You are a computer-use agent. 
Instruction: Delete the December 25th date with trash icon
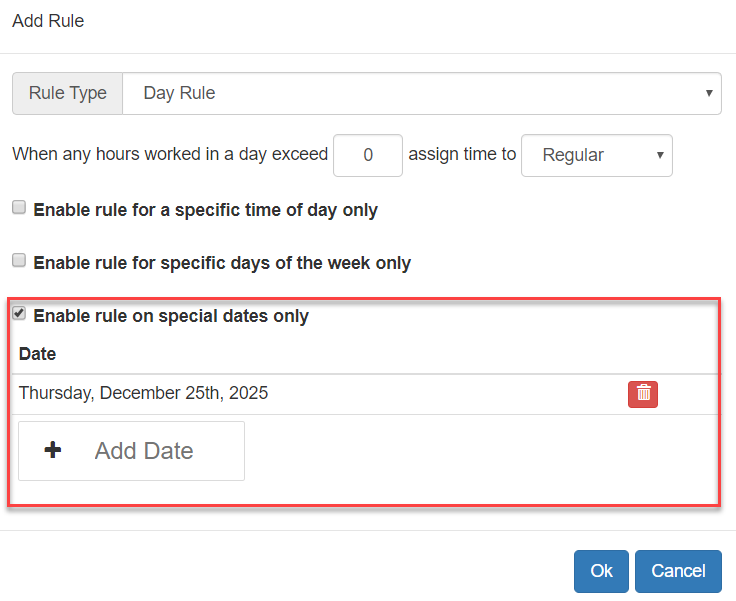[x=643, y=394]
